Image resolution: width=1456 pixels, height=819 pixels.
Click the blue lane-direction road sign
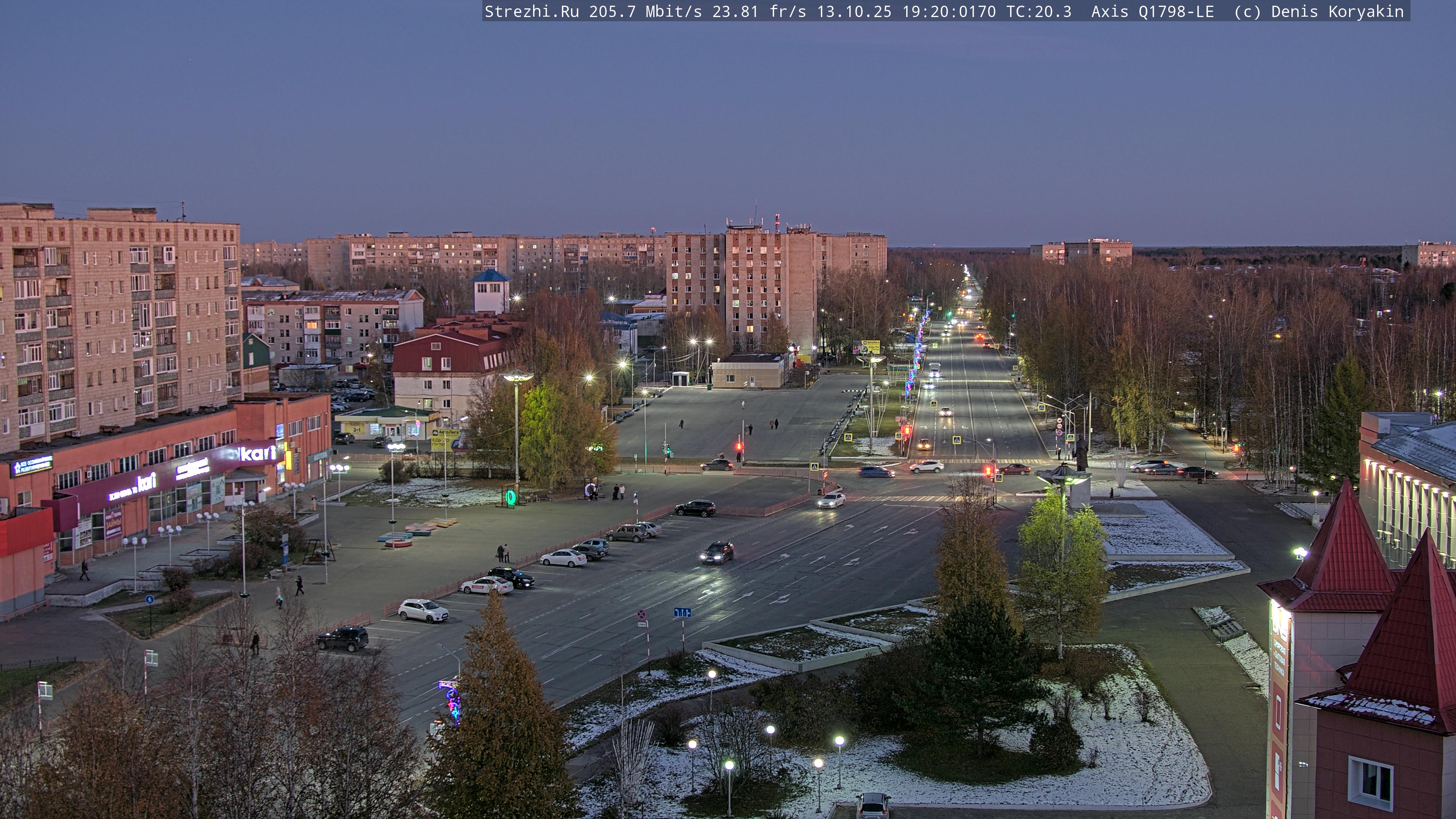tap(682, 612)
